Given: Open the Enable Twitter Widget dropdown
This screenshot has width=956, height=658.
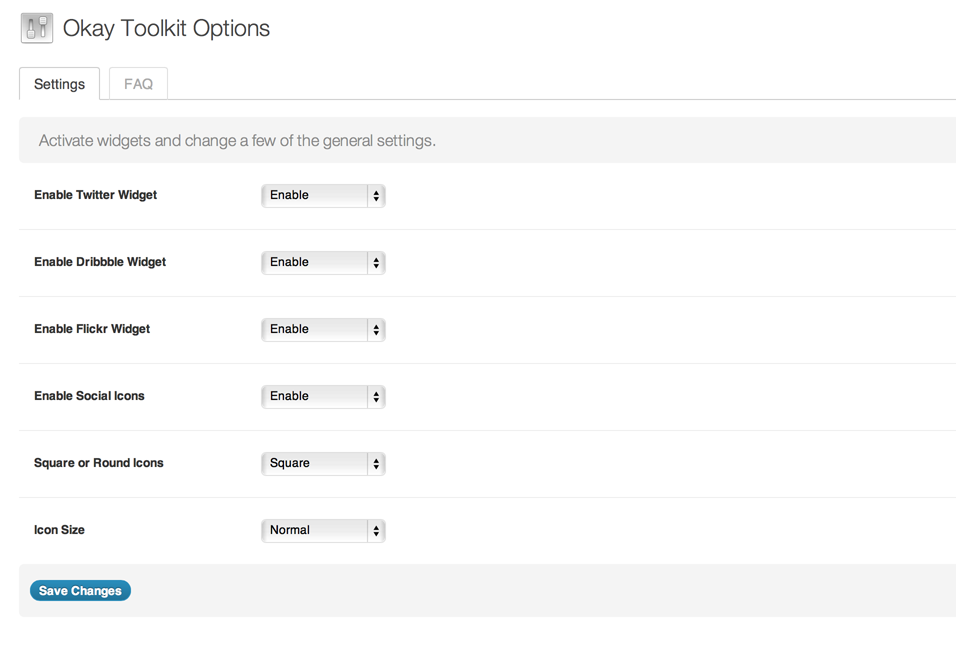Looking at the screenshot, I should [323, 196].
